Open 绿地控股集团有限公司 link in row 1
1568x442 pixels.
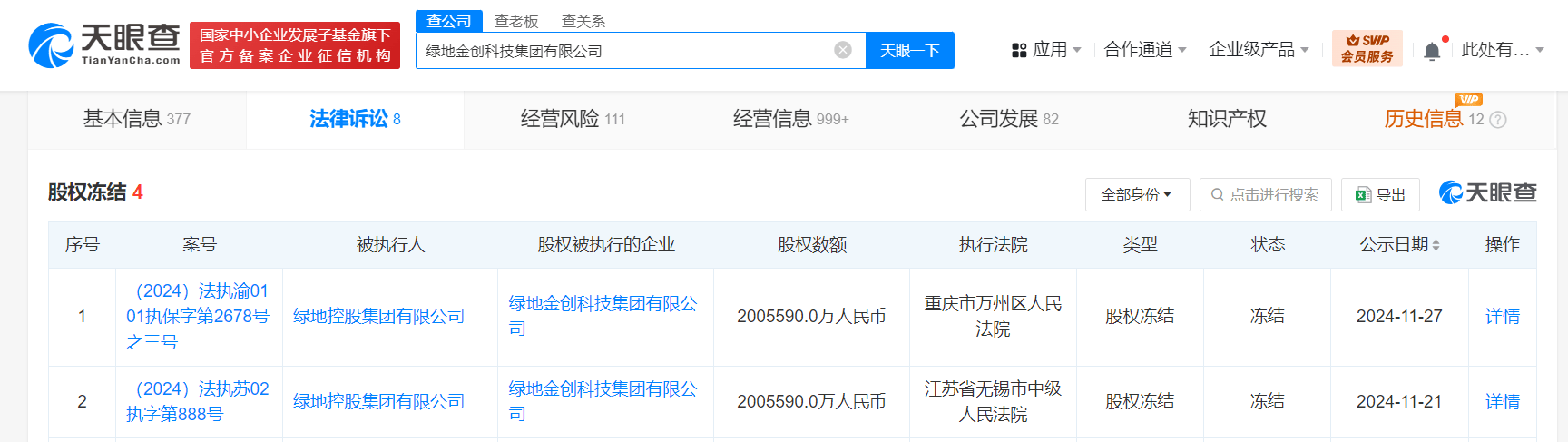coord(378,317)
